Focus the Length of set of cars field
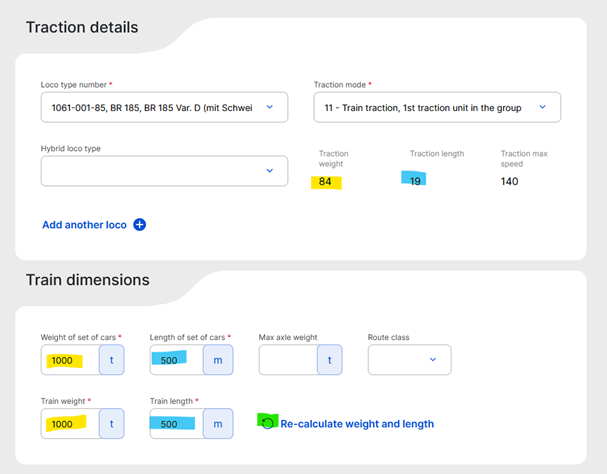The height and width of the screenshot is (474, 607). tap(177, 360)
